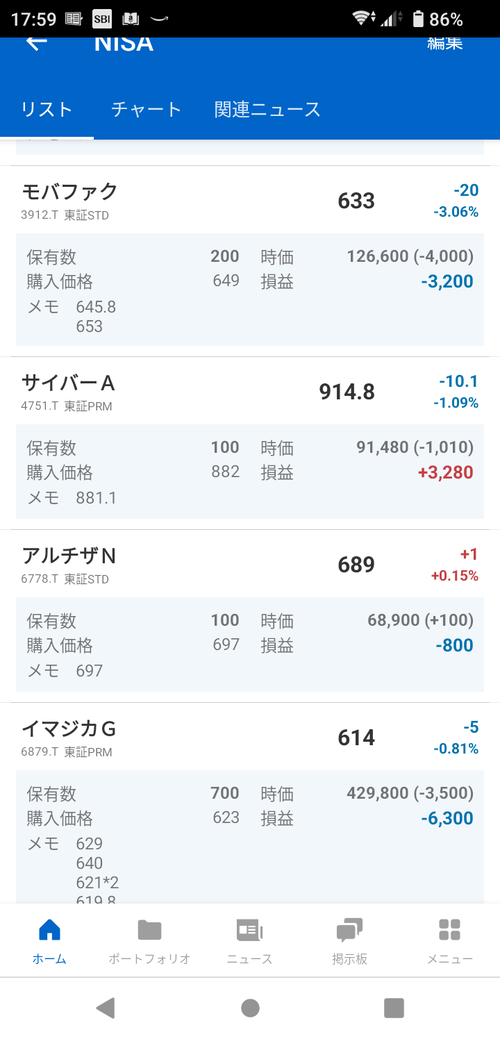The width and height of the screenshot is (500, 1039).
Task: Select the リスト tab
Action: [x=47, y=109]
